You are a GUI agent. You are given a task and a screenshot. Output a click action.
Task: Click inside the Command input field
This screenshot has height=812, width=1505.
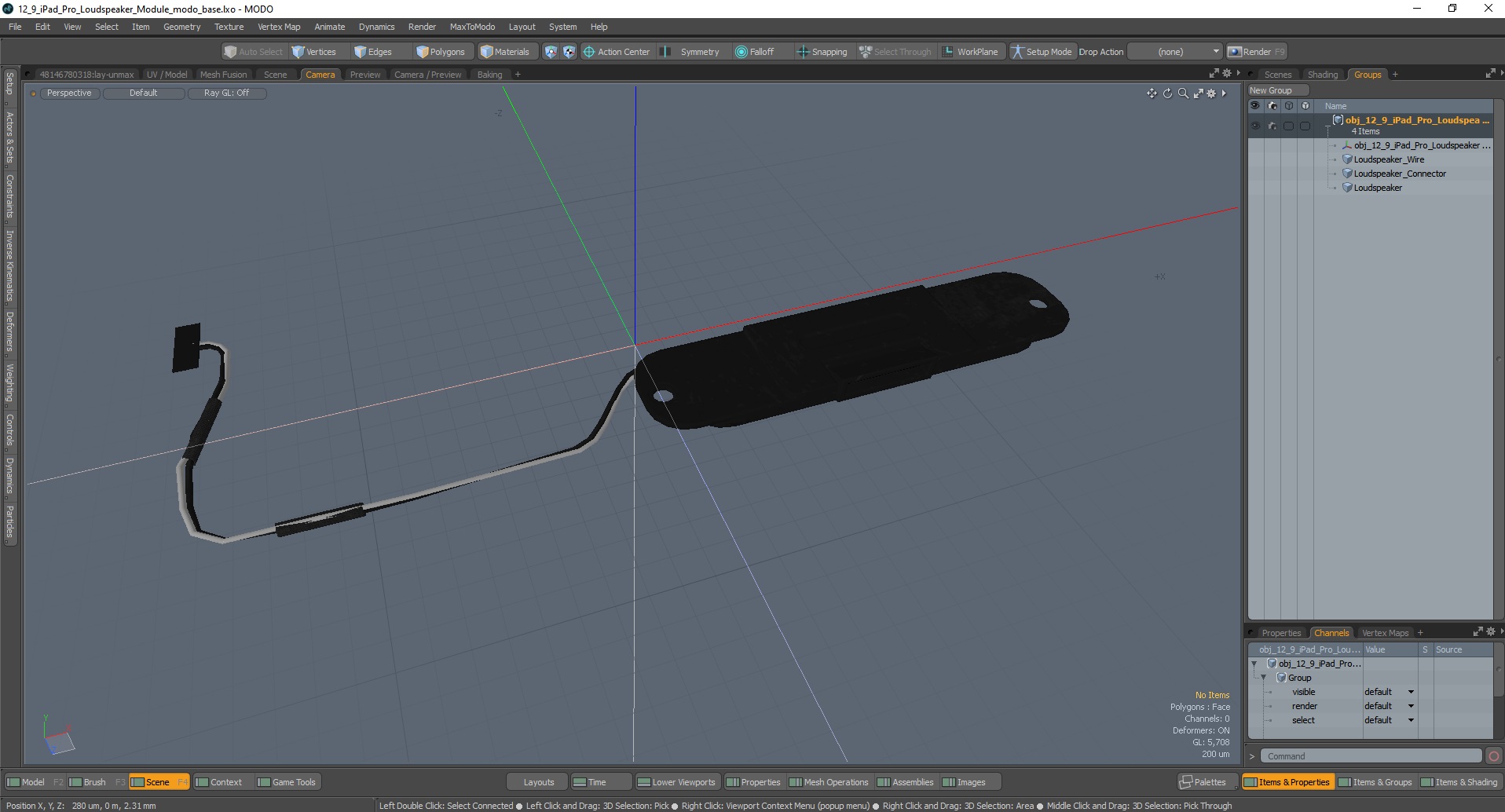(x=1371, y=756)
